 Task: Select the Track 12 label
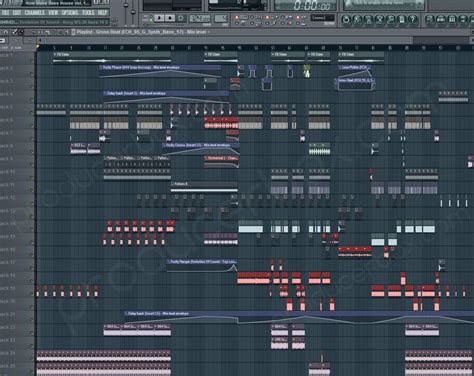coord(8,198)
